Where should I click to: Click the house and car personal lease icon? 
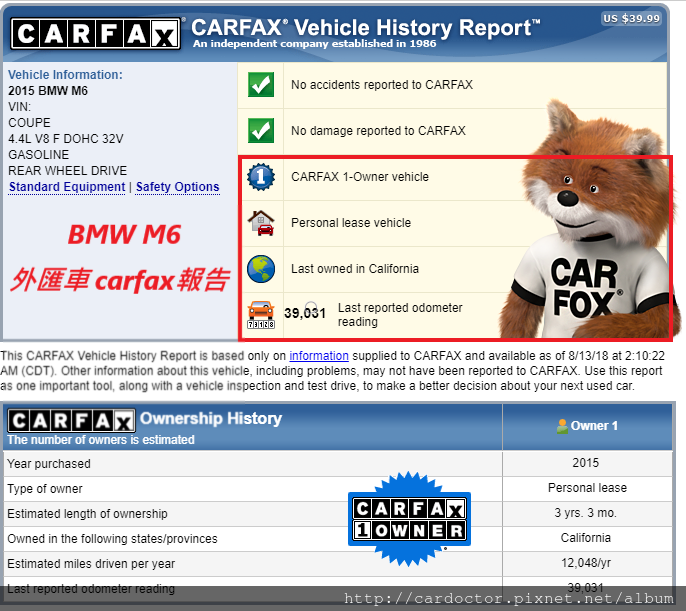[261, 223]
